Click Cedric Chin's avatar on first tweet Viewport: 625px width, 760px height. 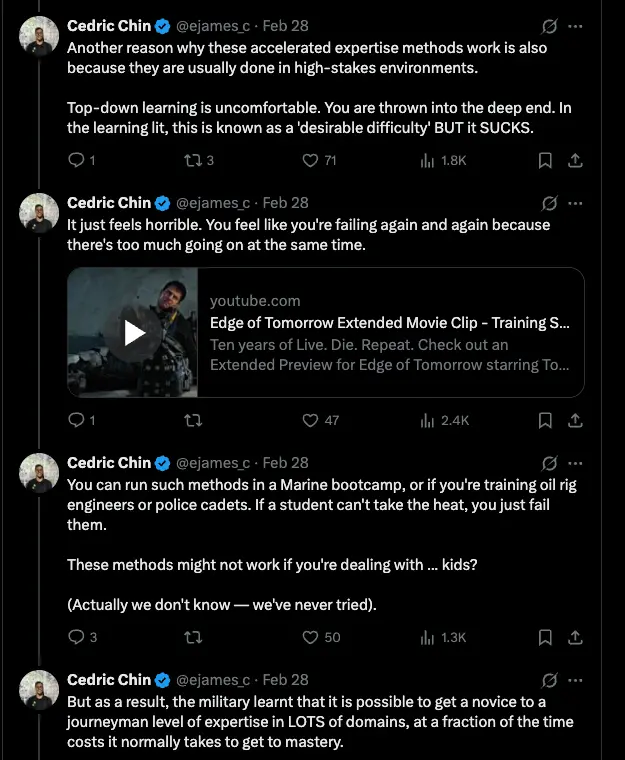39,36
